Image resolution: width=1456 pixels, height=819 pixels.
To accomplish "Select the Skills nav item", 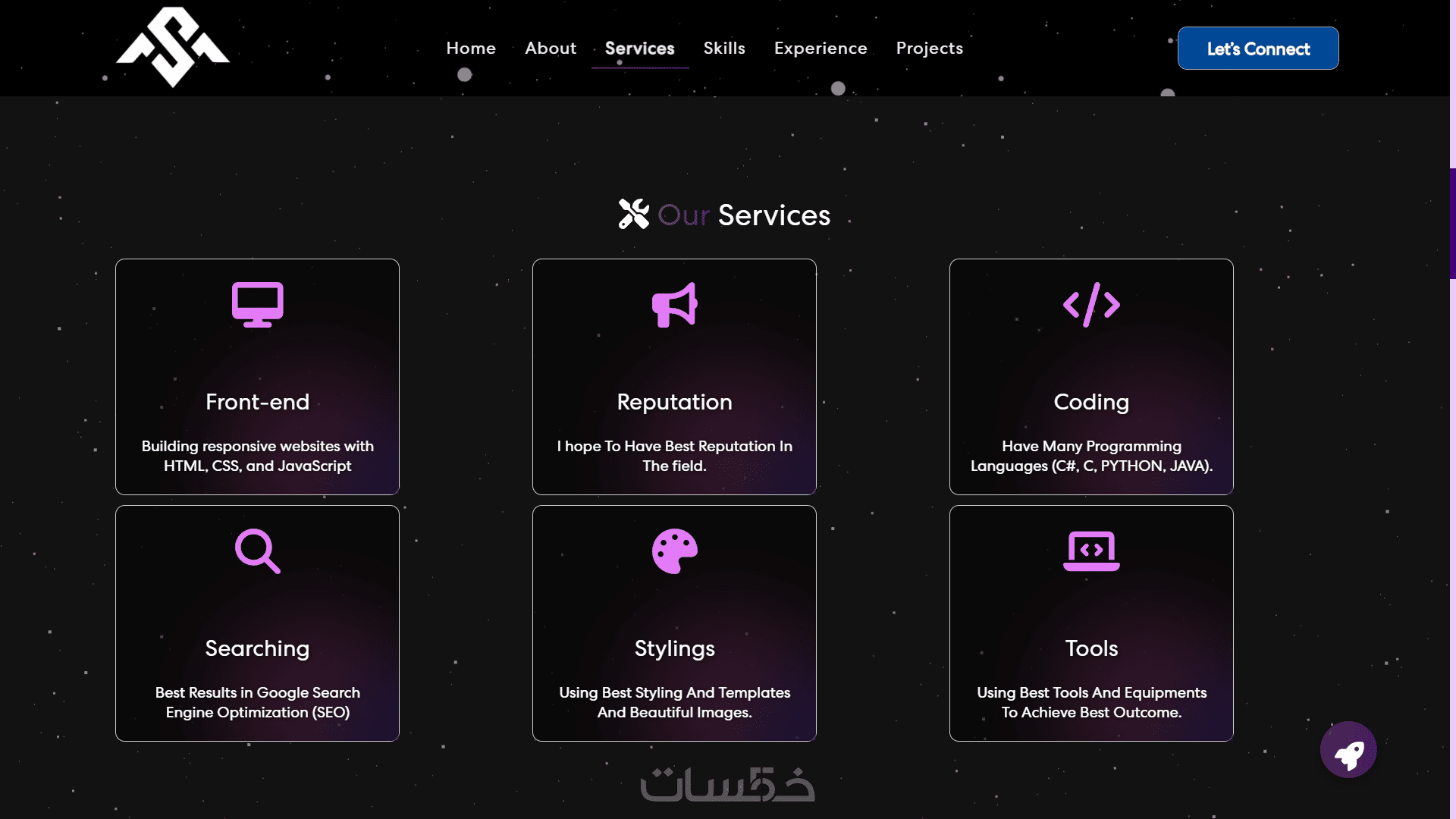I will (x=724, y=48).
